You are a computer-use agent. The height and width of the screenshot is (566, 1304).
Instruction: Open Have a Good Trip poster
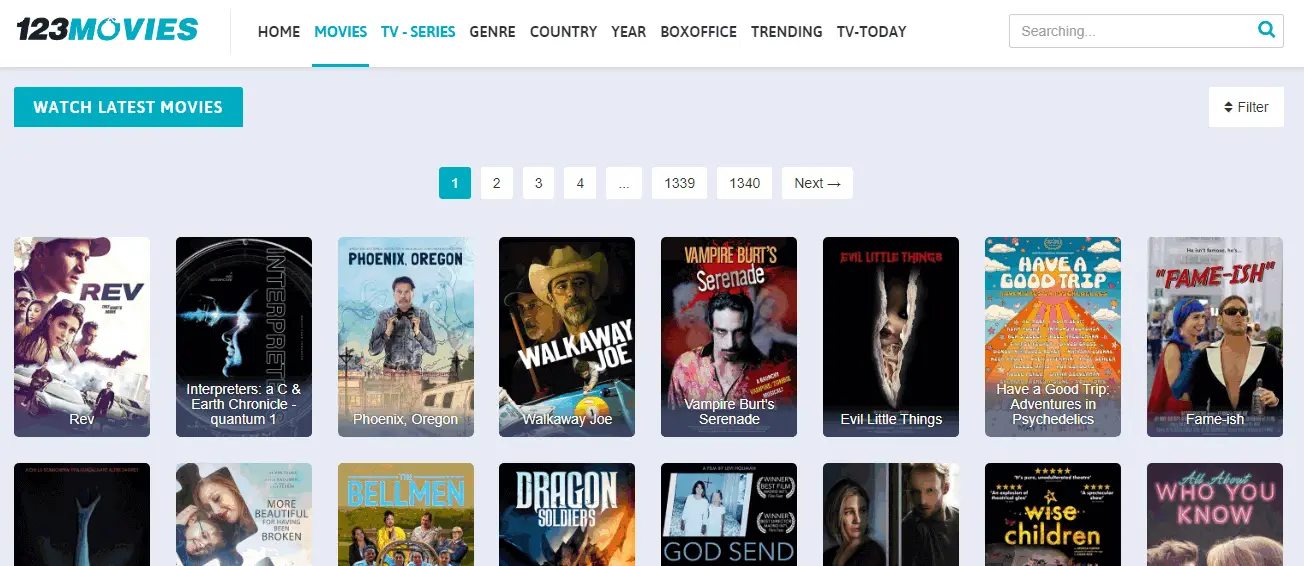1053,337
